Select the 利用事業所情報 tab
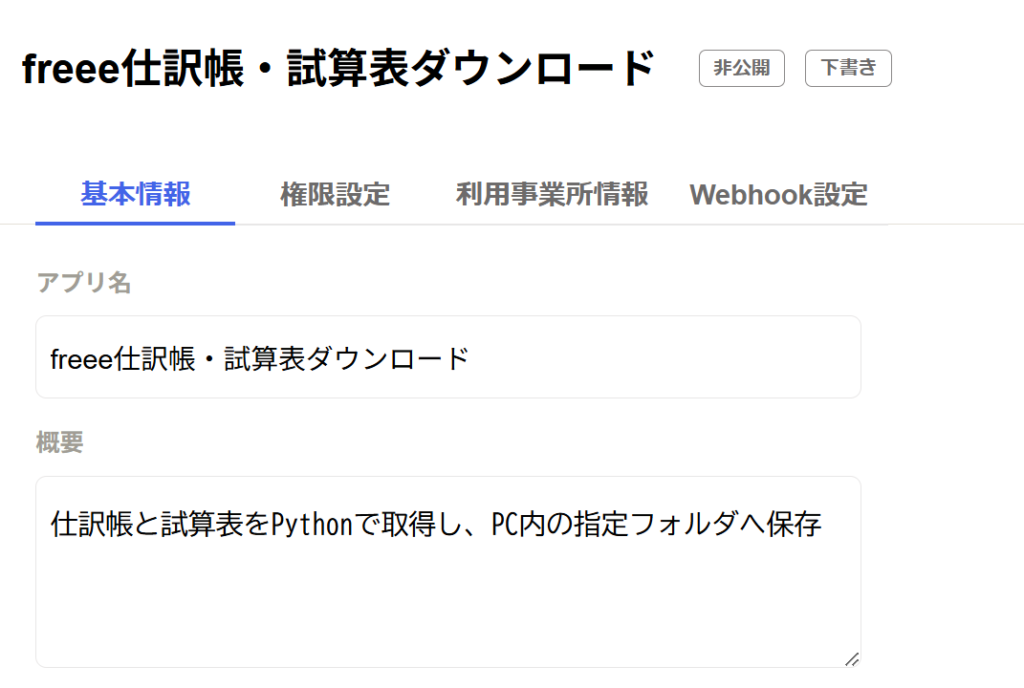The height and width of the screenshot is (688, 1024). [x=552, y=195]
